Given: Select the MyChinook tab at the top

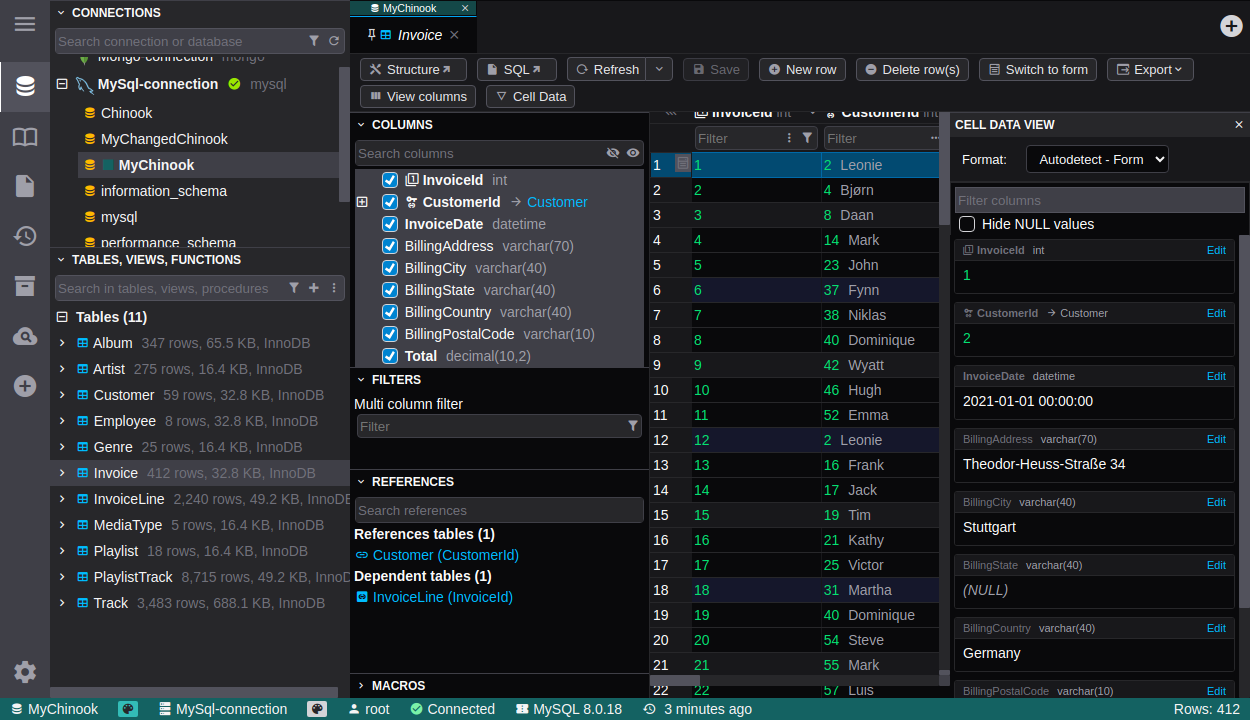Looking at the screenshot, I should pyautogui.click(x=409, y=8).
